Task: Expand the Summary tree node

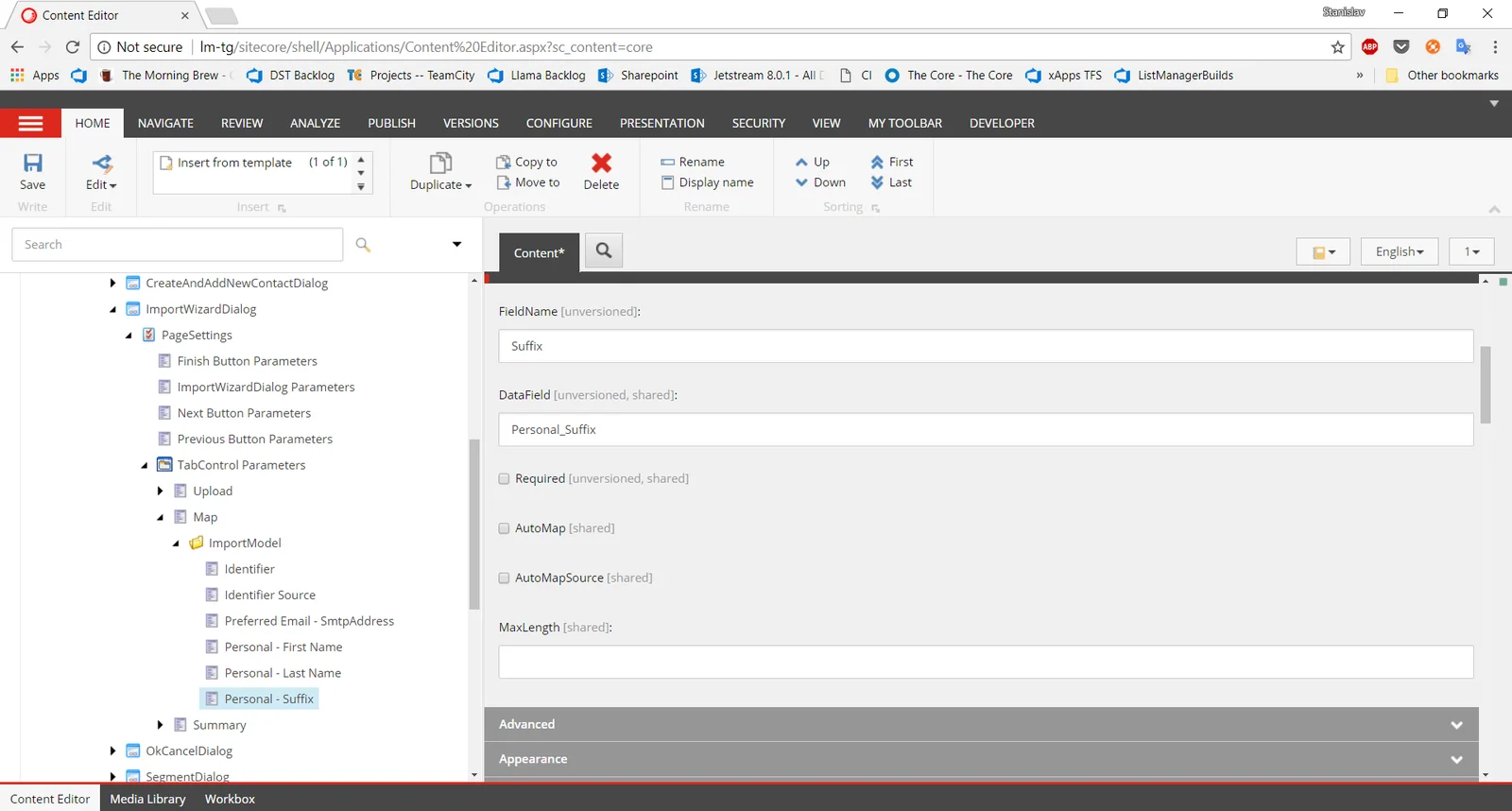Action: [x=160, y=725]
